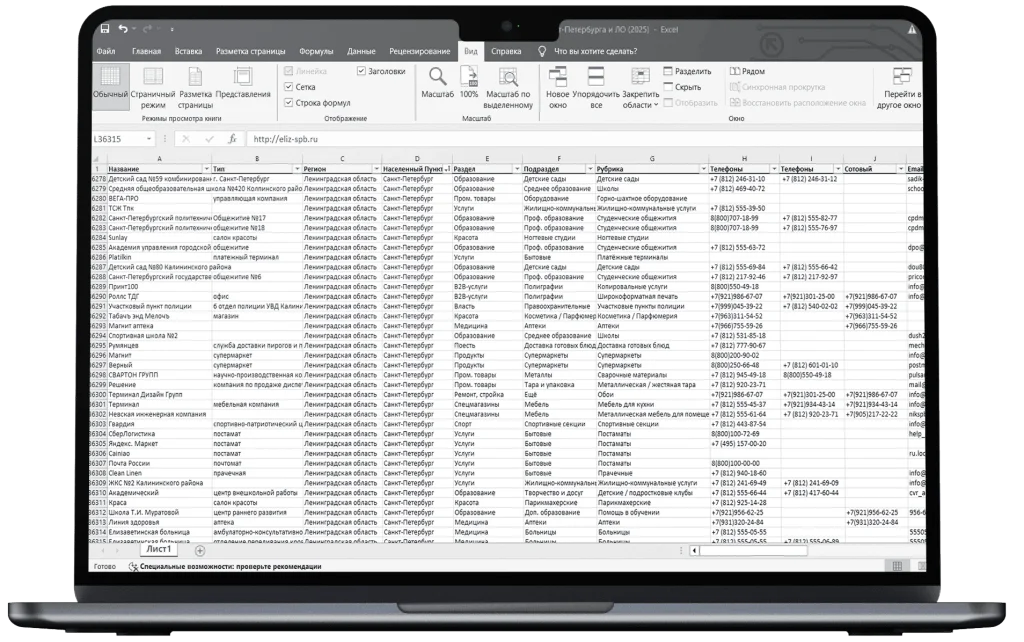Open the Сотовый column filter dropdown

(901, 169)
